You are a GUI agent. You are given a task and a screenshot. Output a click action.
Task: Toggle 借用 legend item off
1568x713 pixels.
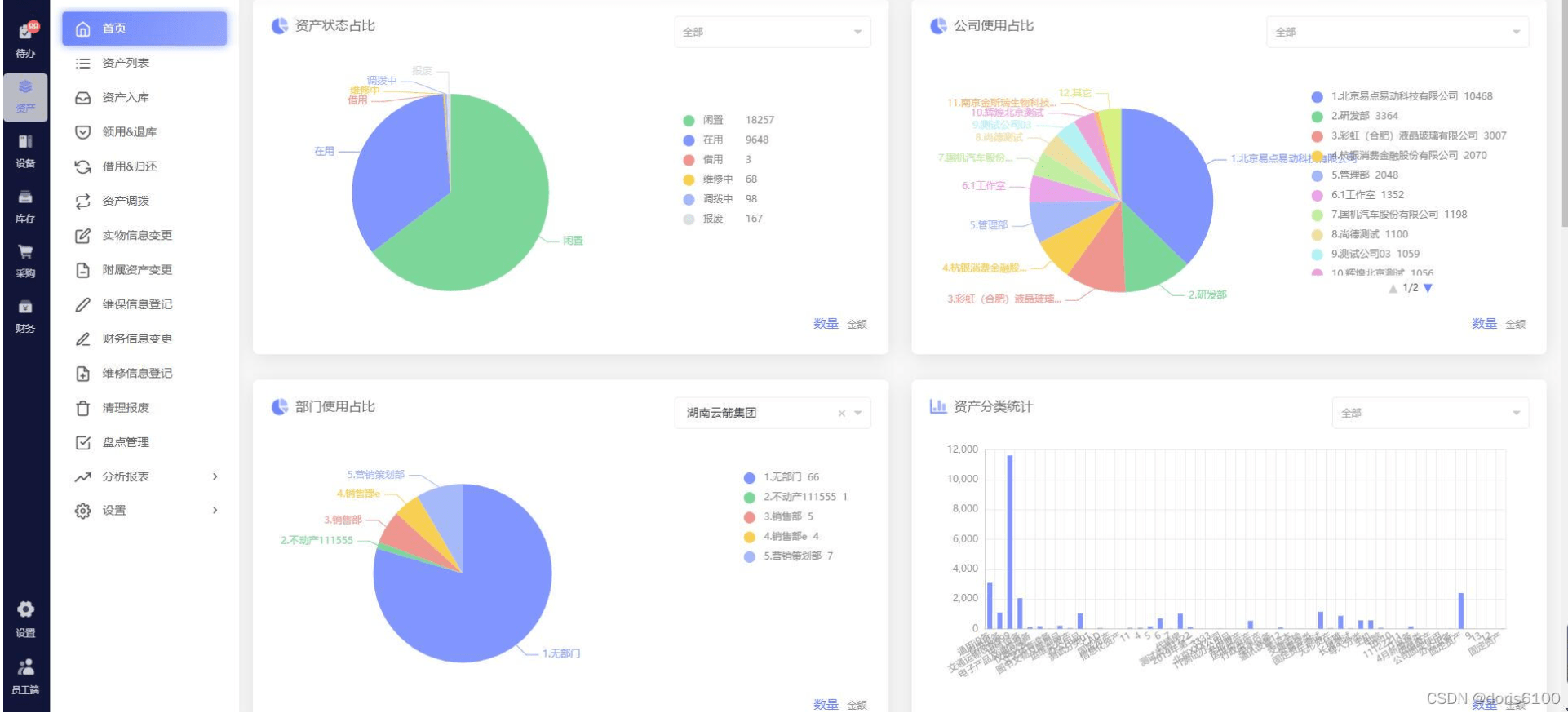point(716,159)
